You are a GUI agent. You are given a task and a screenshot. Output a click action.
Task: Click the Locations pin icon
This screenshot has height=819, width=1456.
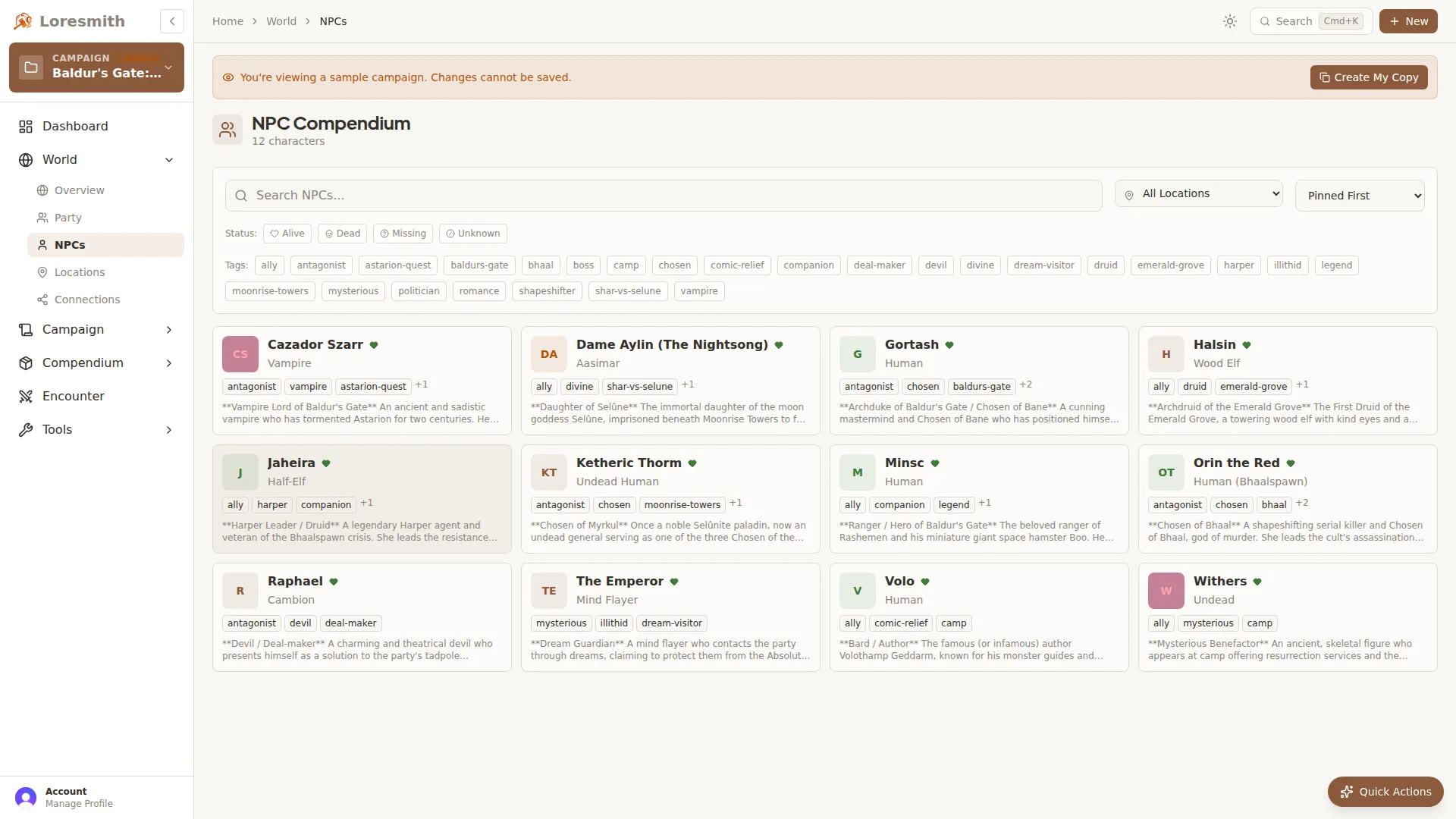coord(42,272)
